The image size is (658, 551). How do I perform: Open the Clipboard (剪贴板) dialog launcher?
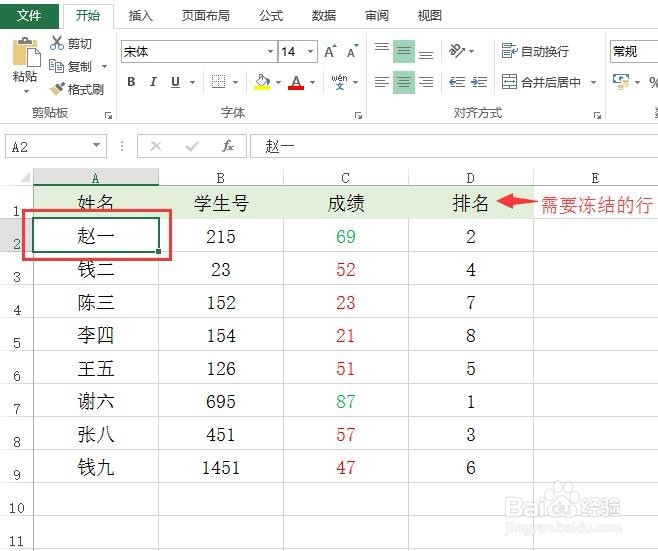[x=108, y=115]
